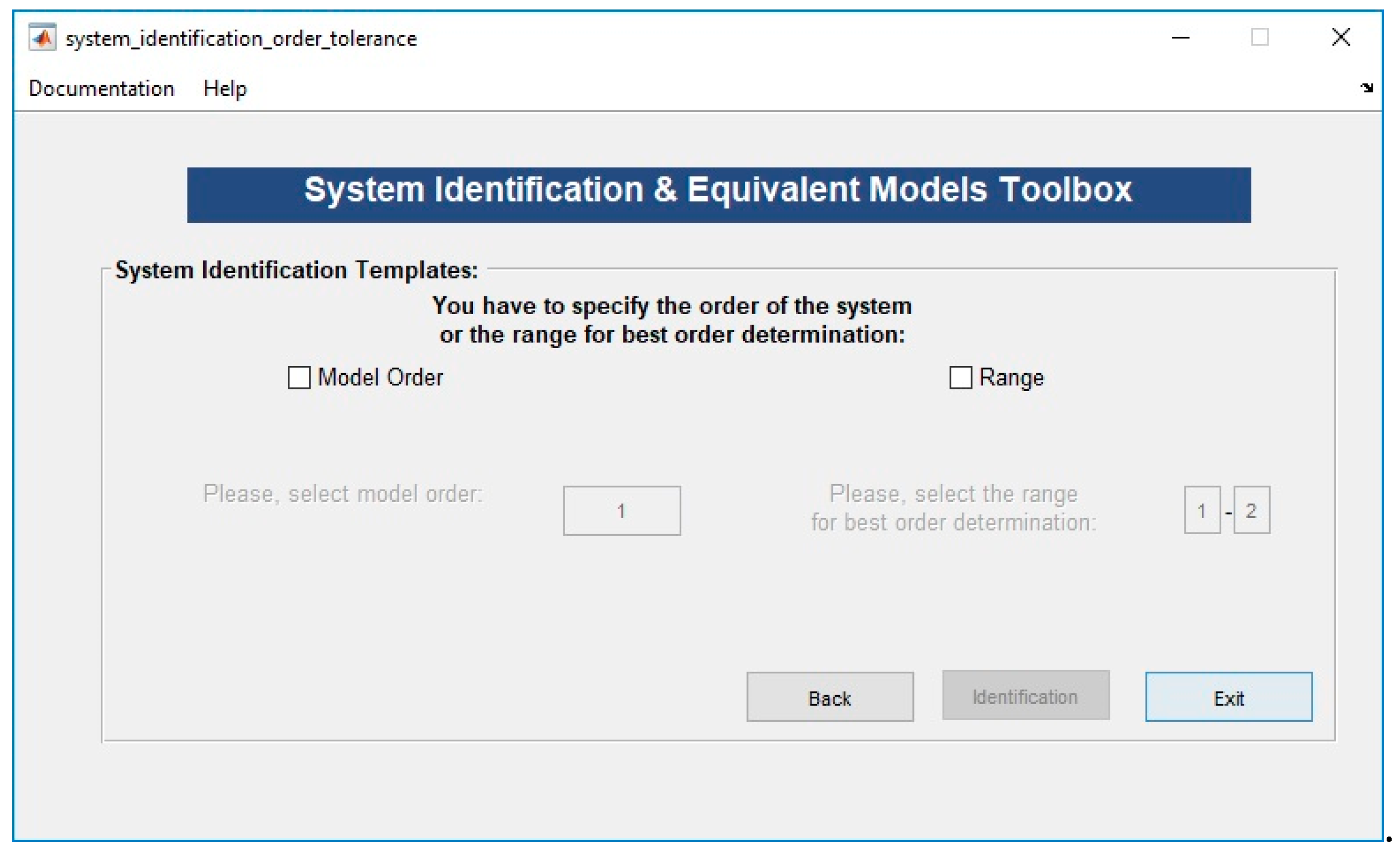Open the Help menu
This screenshot has height=851, width=1400.
click(225, 89)
